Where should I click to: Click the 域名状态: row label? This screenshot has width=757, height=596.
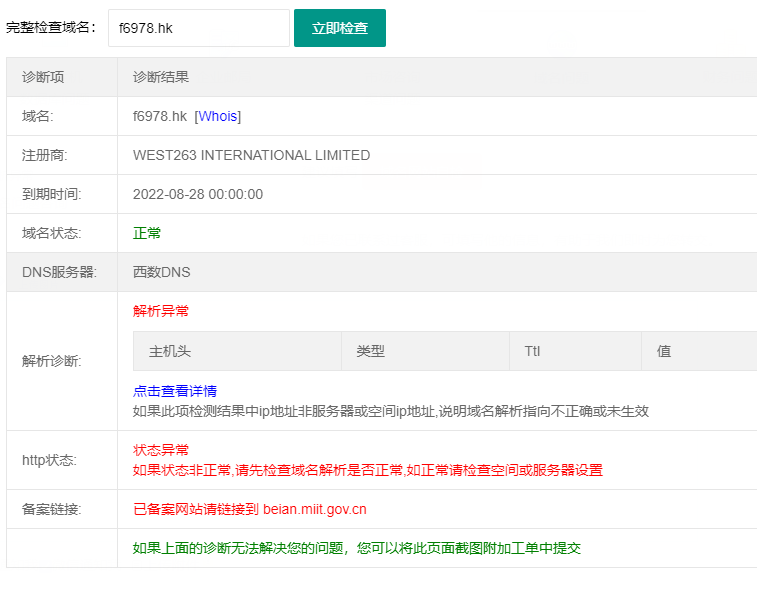coord(52,233)
